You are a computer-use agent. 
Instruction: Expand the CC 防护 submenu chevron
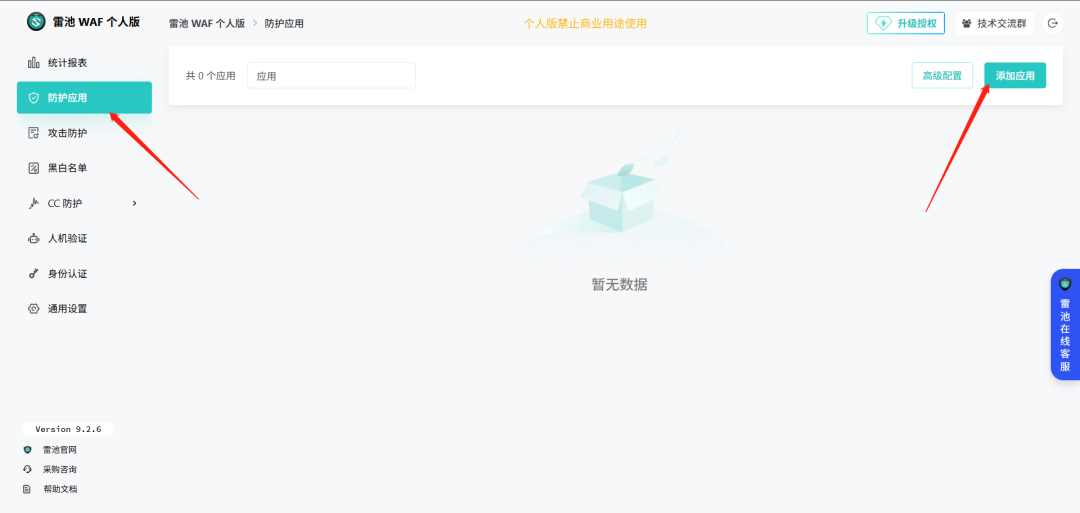(x=134, y=203)
